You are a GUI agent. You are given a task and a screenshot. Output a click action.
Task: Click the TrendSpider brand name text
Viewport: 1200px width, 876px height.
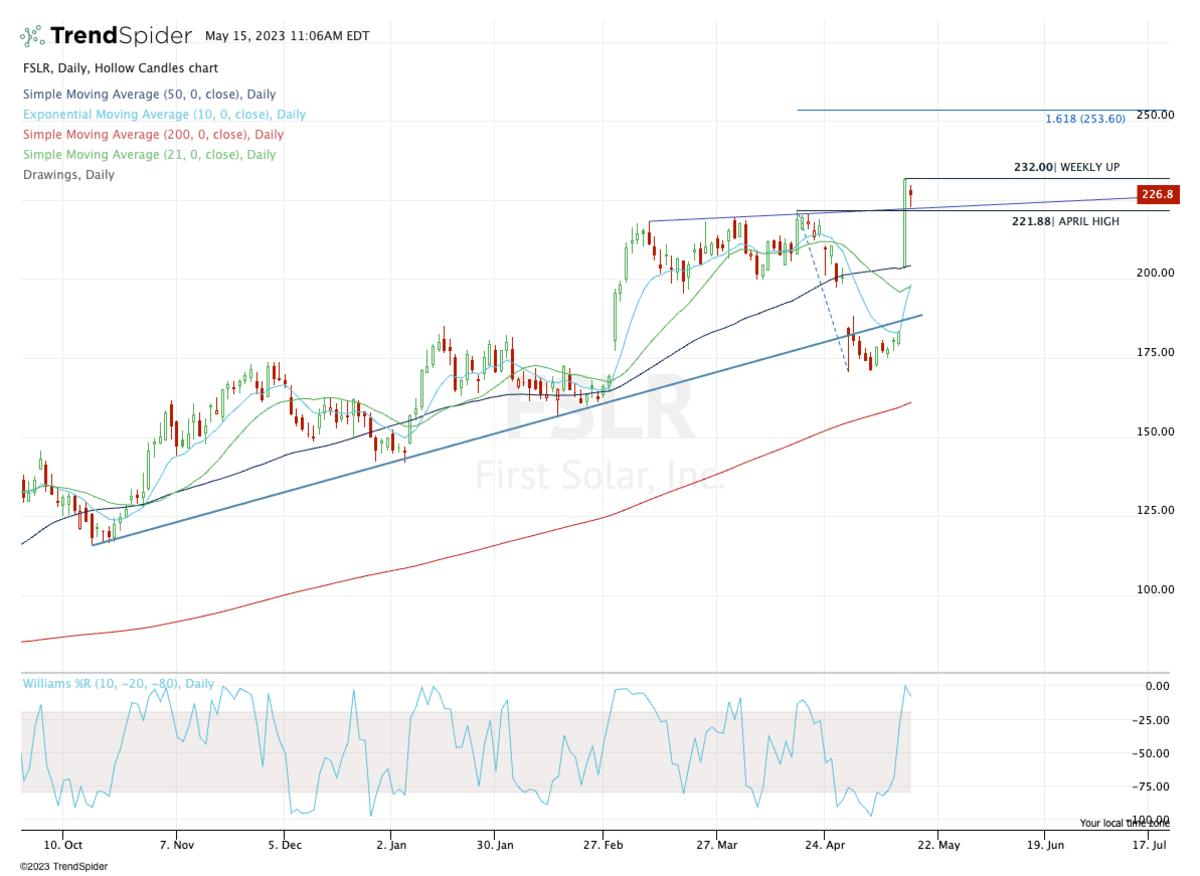point(120,37)
